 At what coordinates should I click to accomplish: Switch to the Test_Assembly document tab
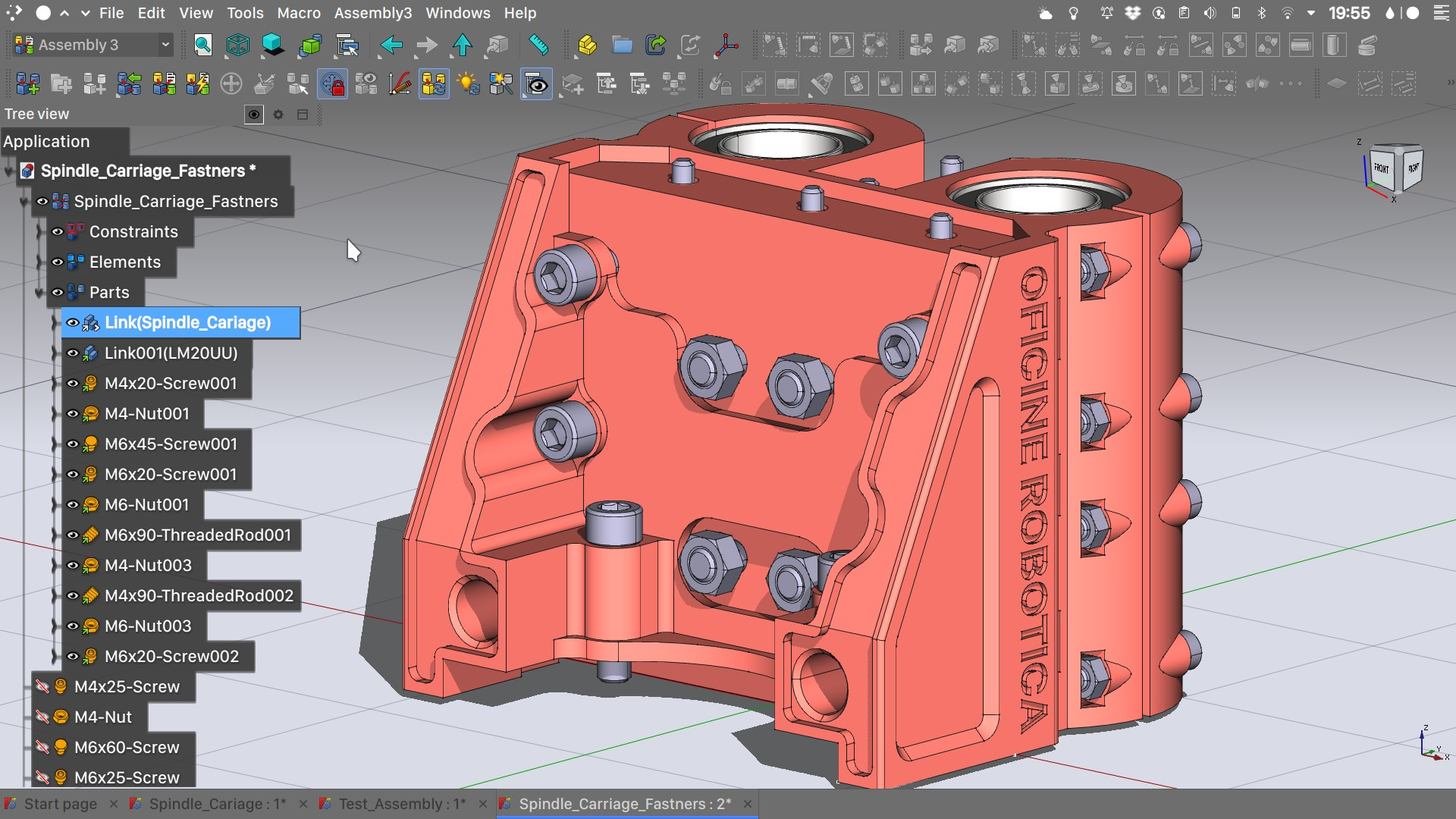tap(401, 804)
